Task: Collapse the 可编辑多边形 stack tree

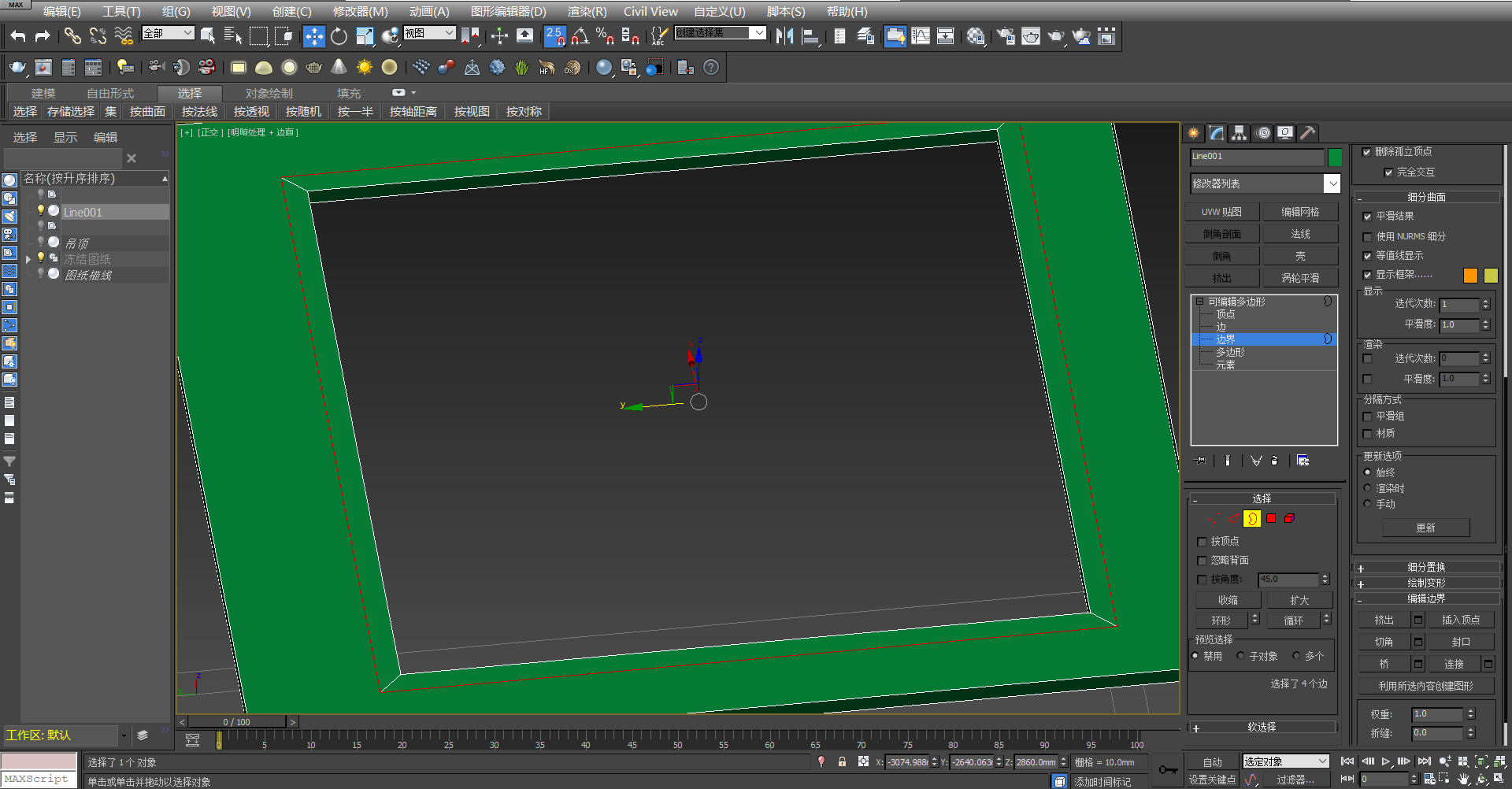Action: click(1198, 302)
